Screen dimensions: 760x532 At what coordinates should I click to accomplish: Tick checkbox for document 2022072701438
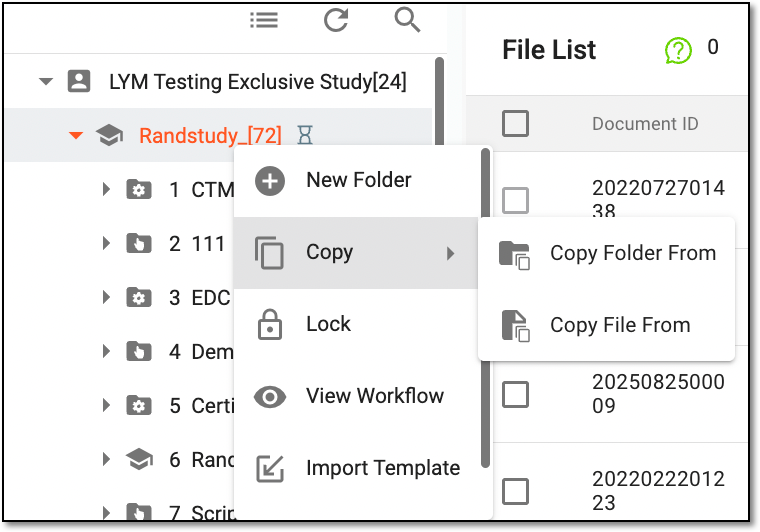515,200
